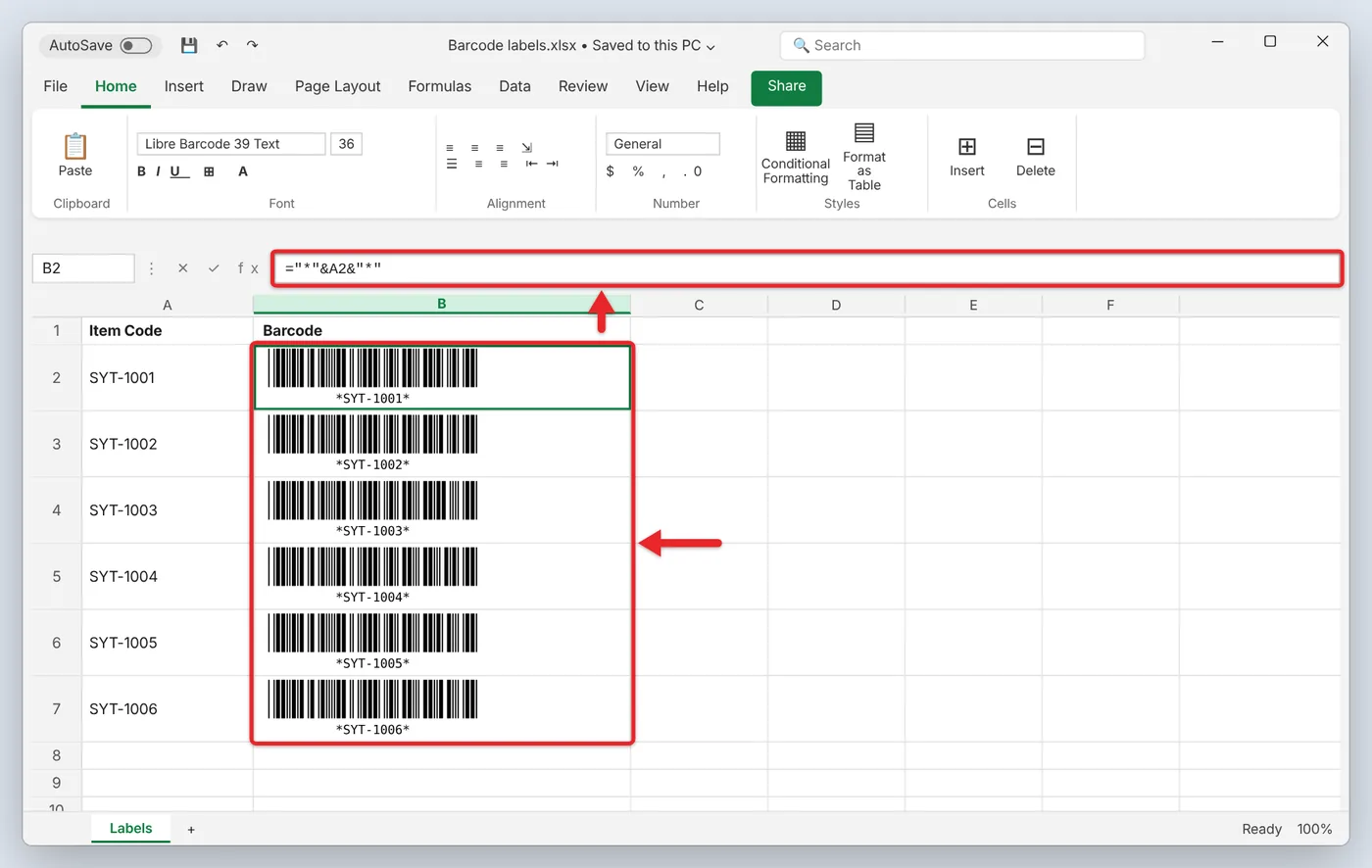Confirm the formula bar entry
The height and width of the screenshot is (868, 1372).
(214, 268)
